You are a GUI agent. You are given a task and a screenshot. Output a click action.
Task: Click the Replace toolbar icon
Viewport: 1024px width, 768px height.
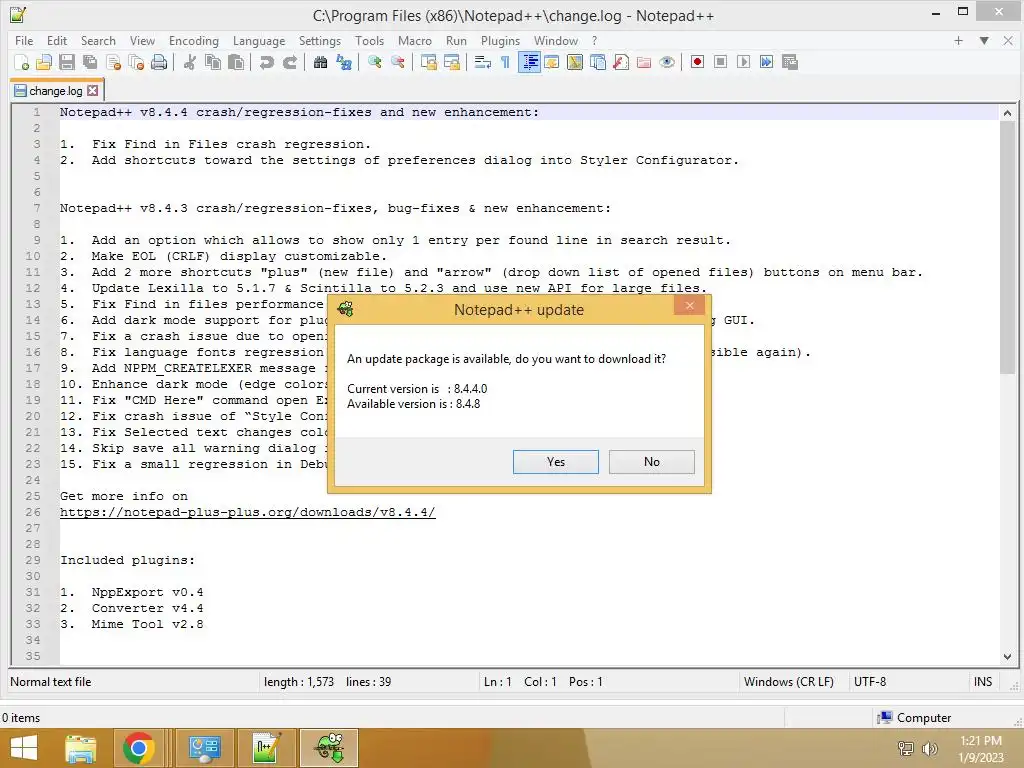point(344,62)
